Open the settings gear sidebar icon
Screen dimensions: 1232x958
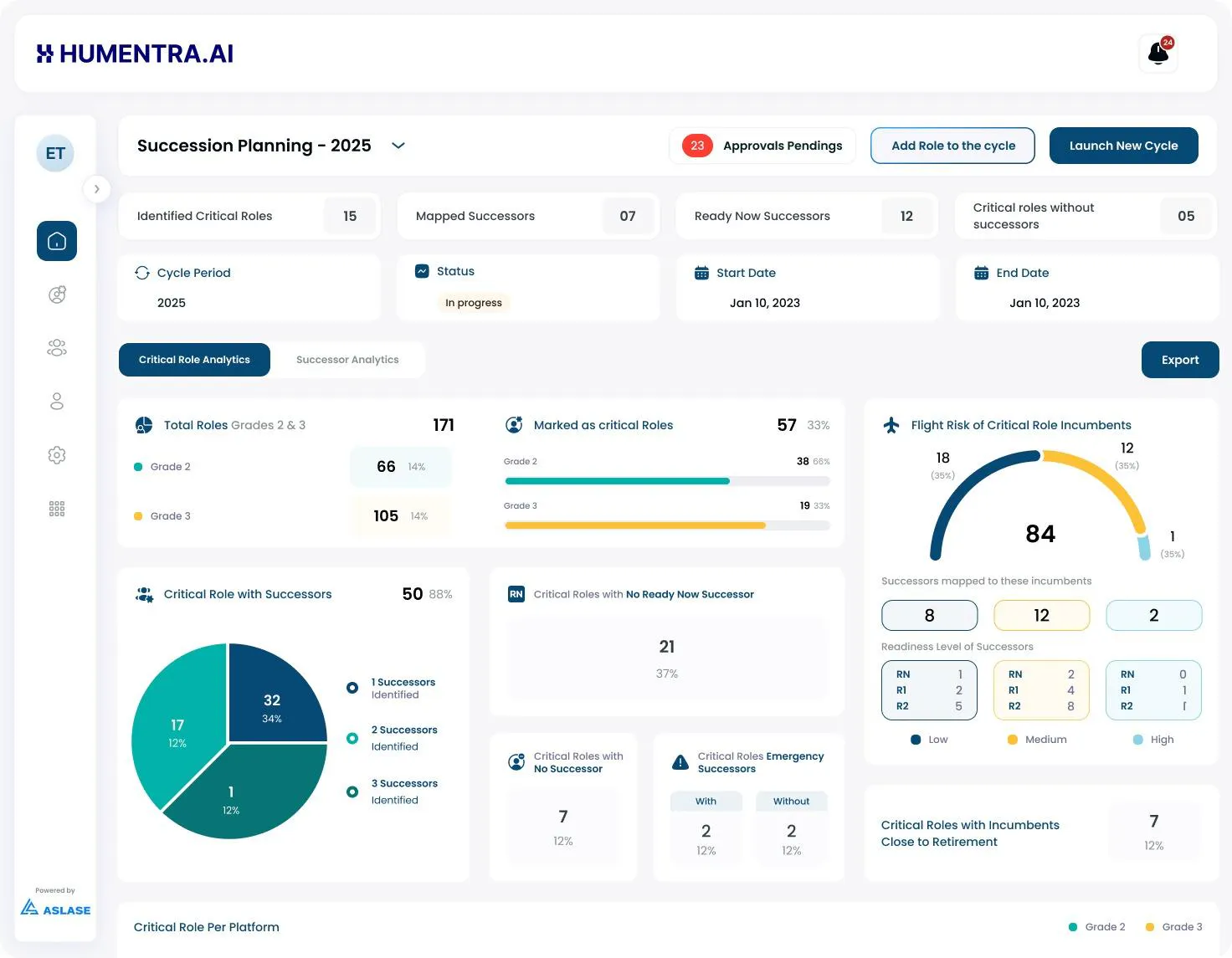tap(57, 455)
